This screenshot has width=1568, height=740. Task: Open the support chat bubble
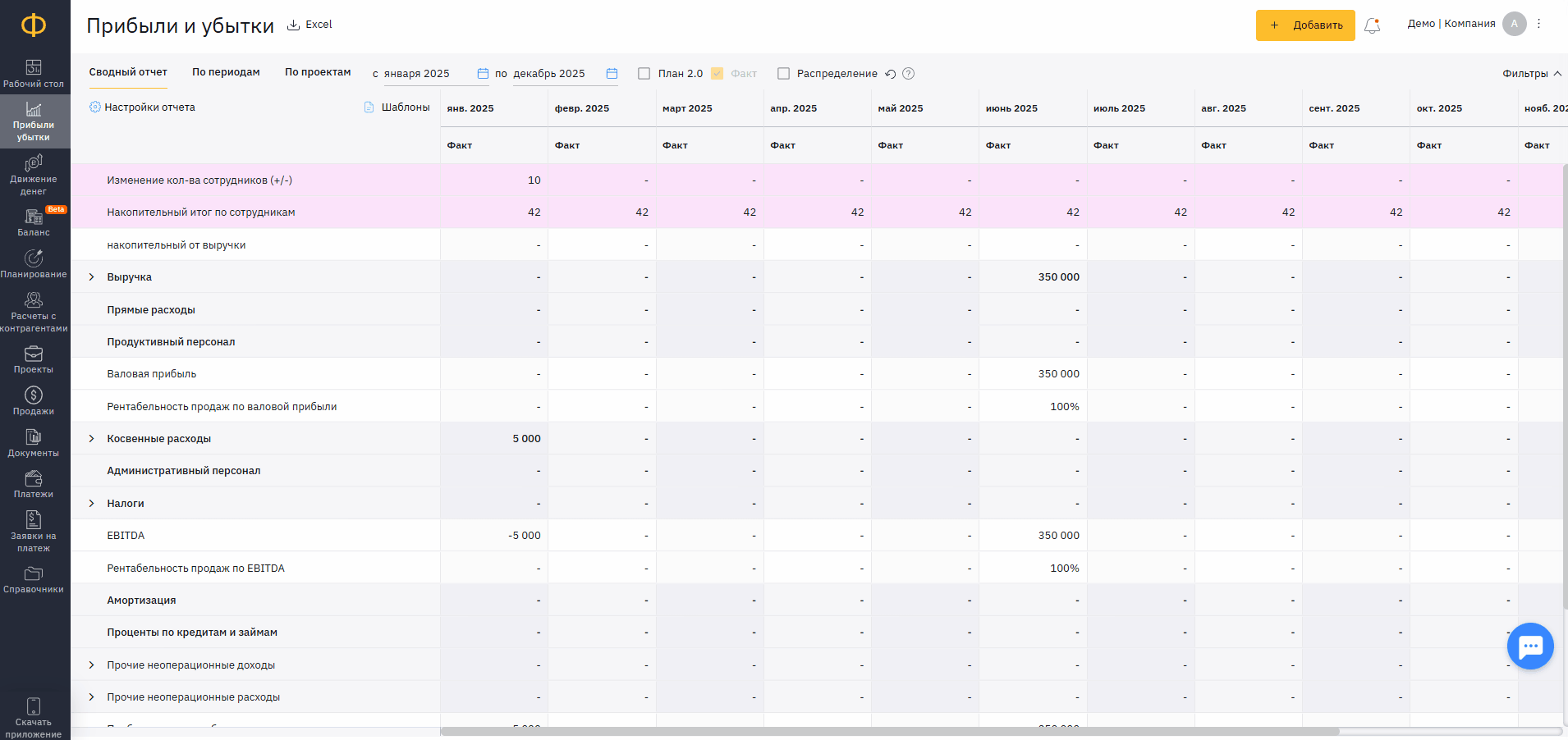pyautogui.click(x=1530, y=646)
